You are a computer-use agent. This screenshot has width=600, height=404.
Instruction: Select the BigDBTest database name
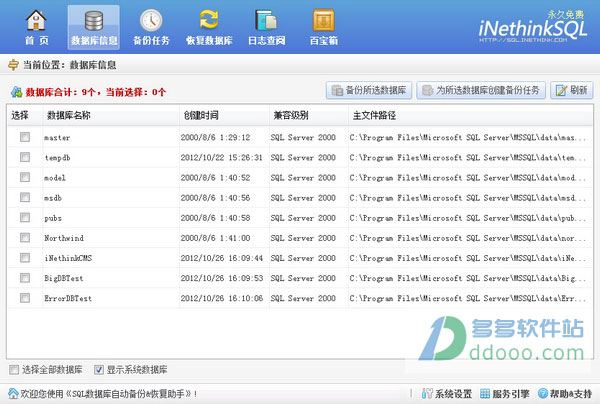(64, 278)
